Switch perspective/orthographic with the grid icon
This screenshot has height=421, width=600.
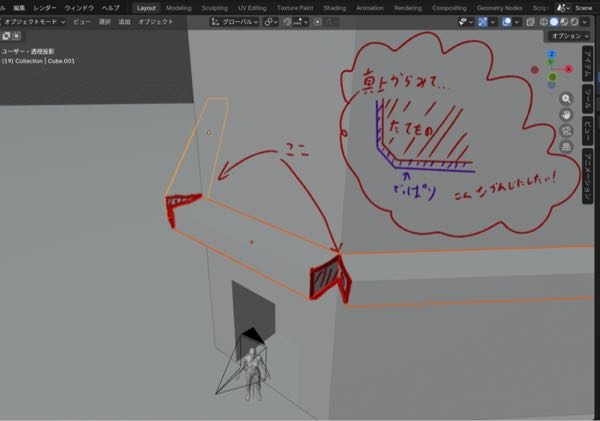point(566,147)
